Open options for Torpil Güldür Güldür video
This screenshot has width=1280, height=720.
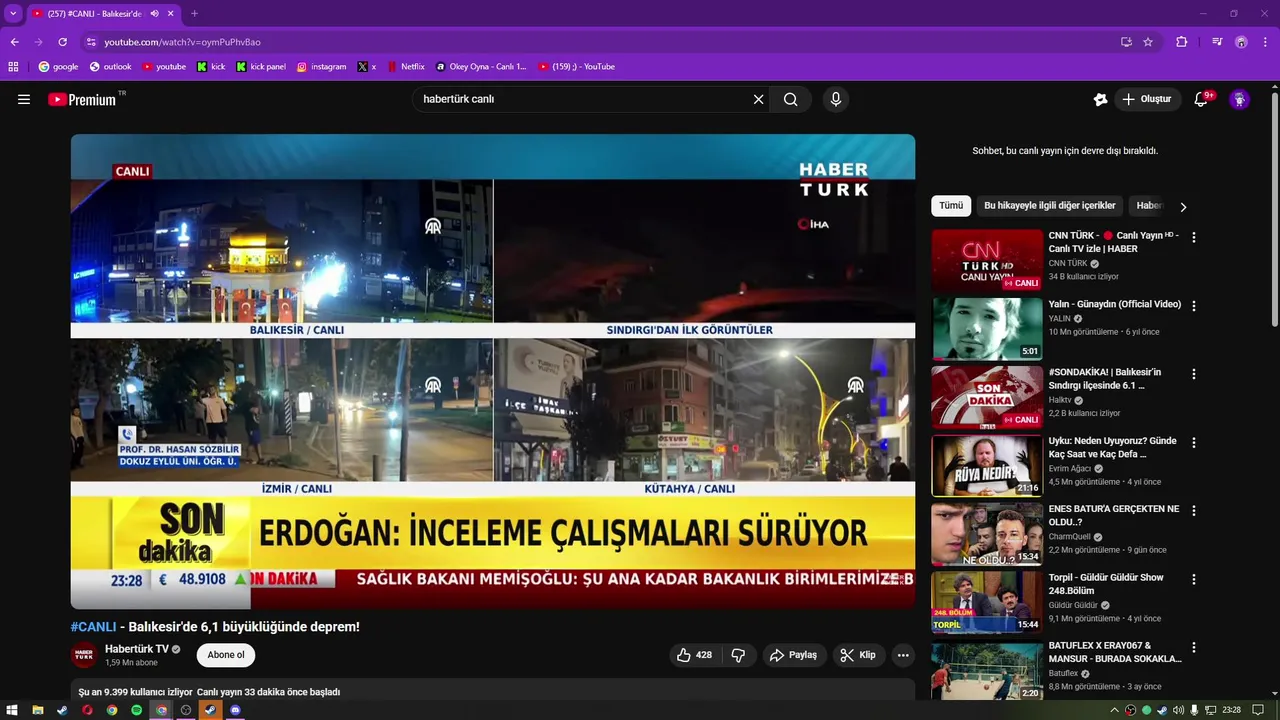(1193, 579)
